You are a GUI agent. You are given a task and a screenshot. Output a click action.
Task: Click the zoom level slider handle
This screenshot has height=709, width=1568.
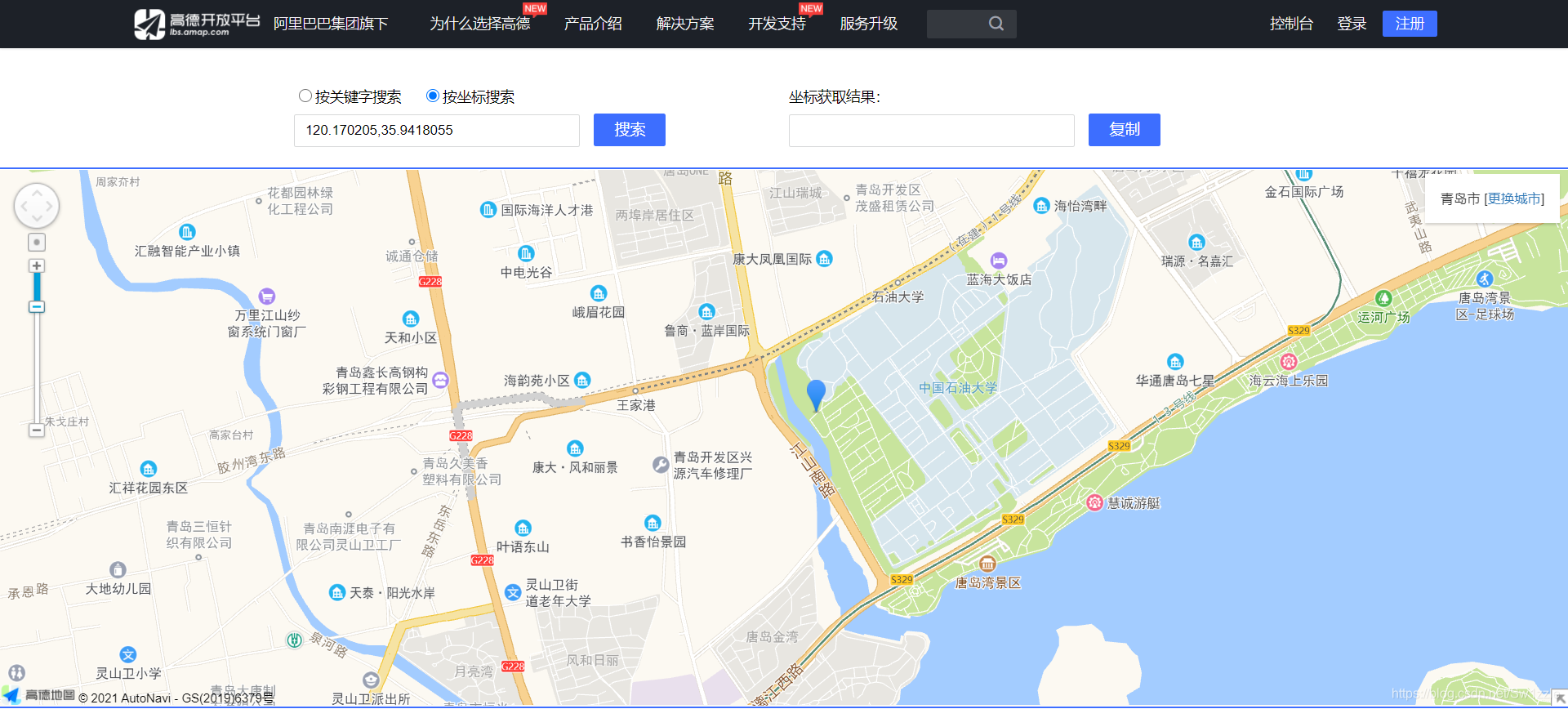[37, 307]
